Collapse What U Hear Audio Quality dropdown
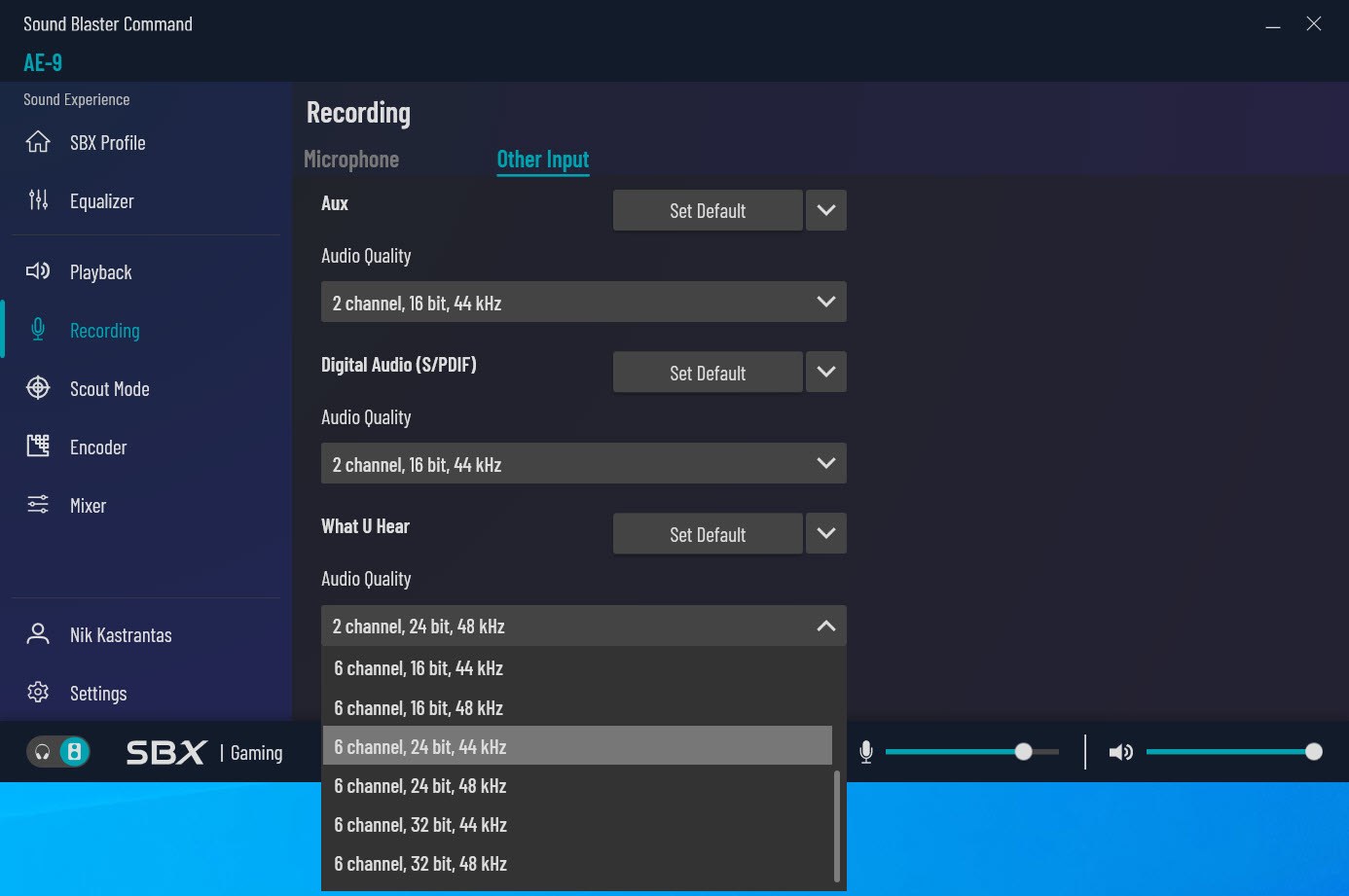Screen dimensions: 1349x896 coord(584,626)
